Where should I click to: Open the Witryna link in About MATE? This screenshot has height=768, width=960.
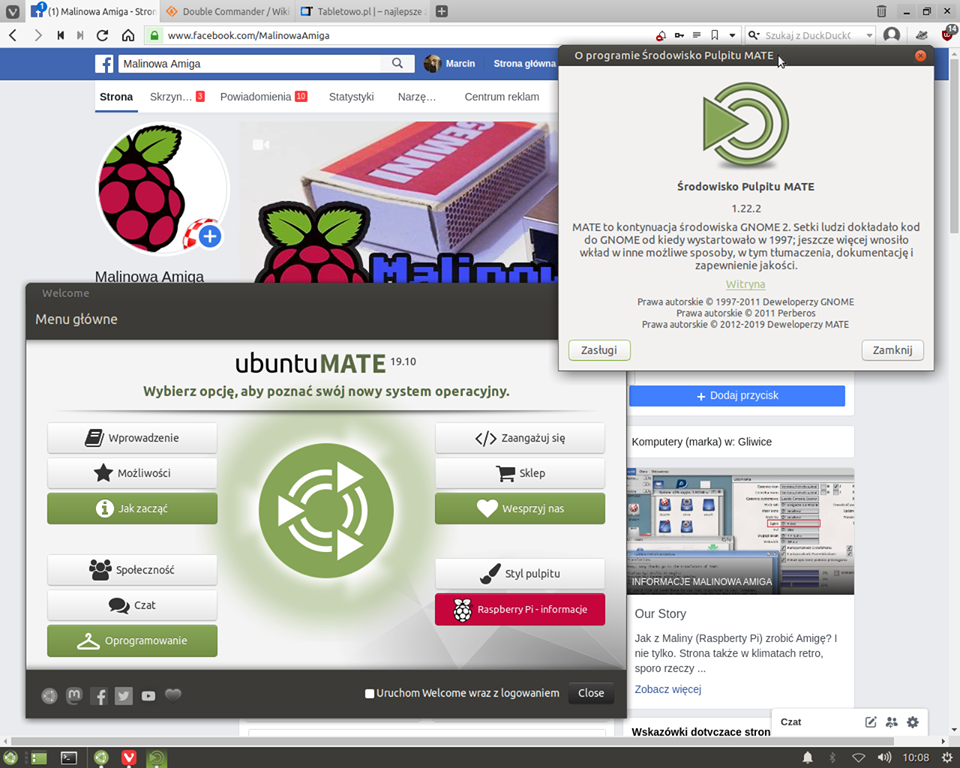coord(745,284)
